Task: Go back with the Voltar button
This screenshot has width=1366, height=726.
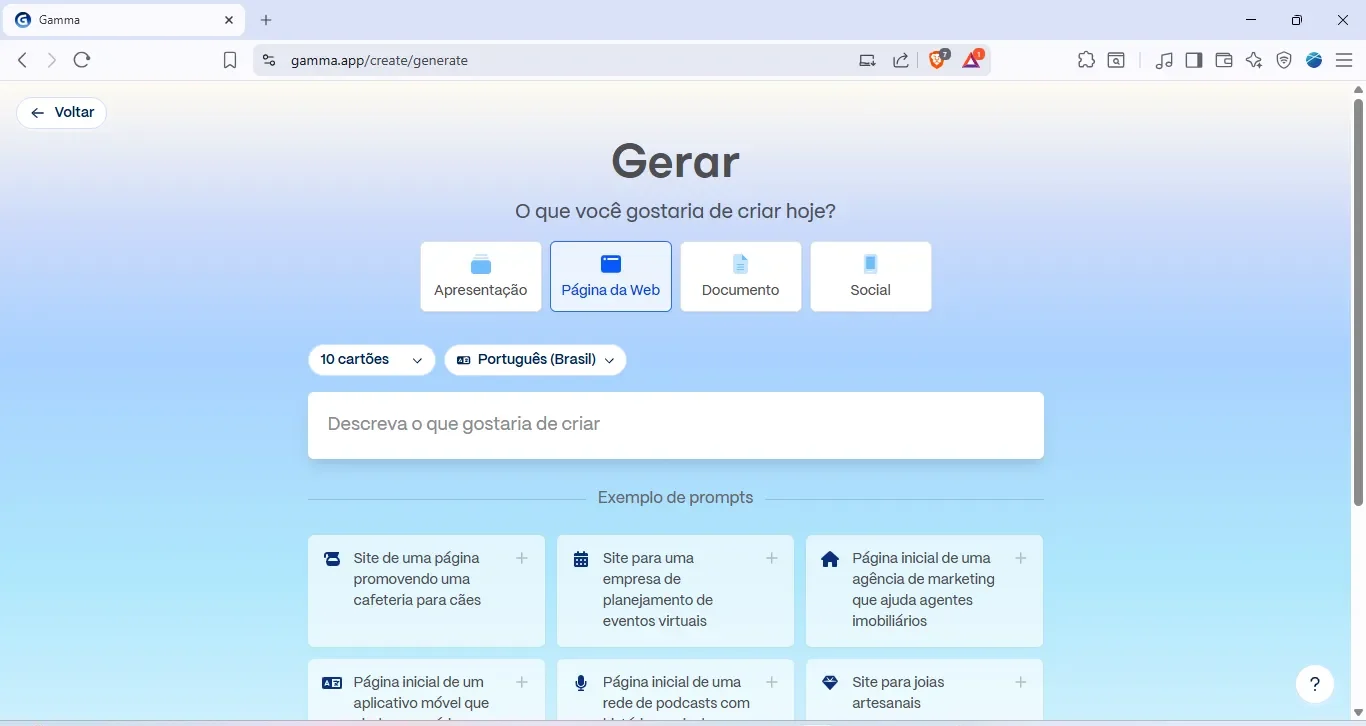Action: (61, 113)
